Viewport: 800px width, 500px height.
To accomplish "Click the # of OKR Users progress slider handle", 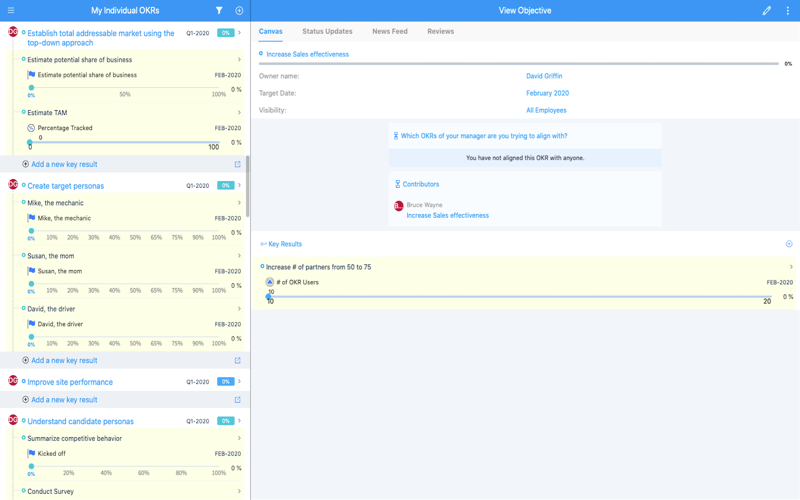I will (268, 296).
